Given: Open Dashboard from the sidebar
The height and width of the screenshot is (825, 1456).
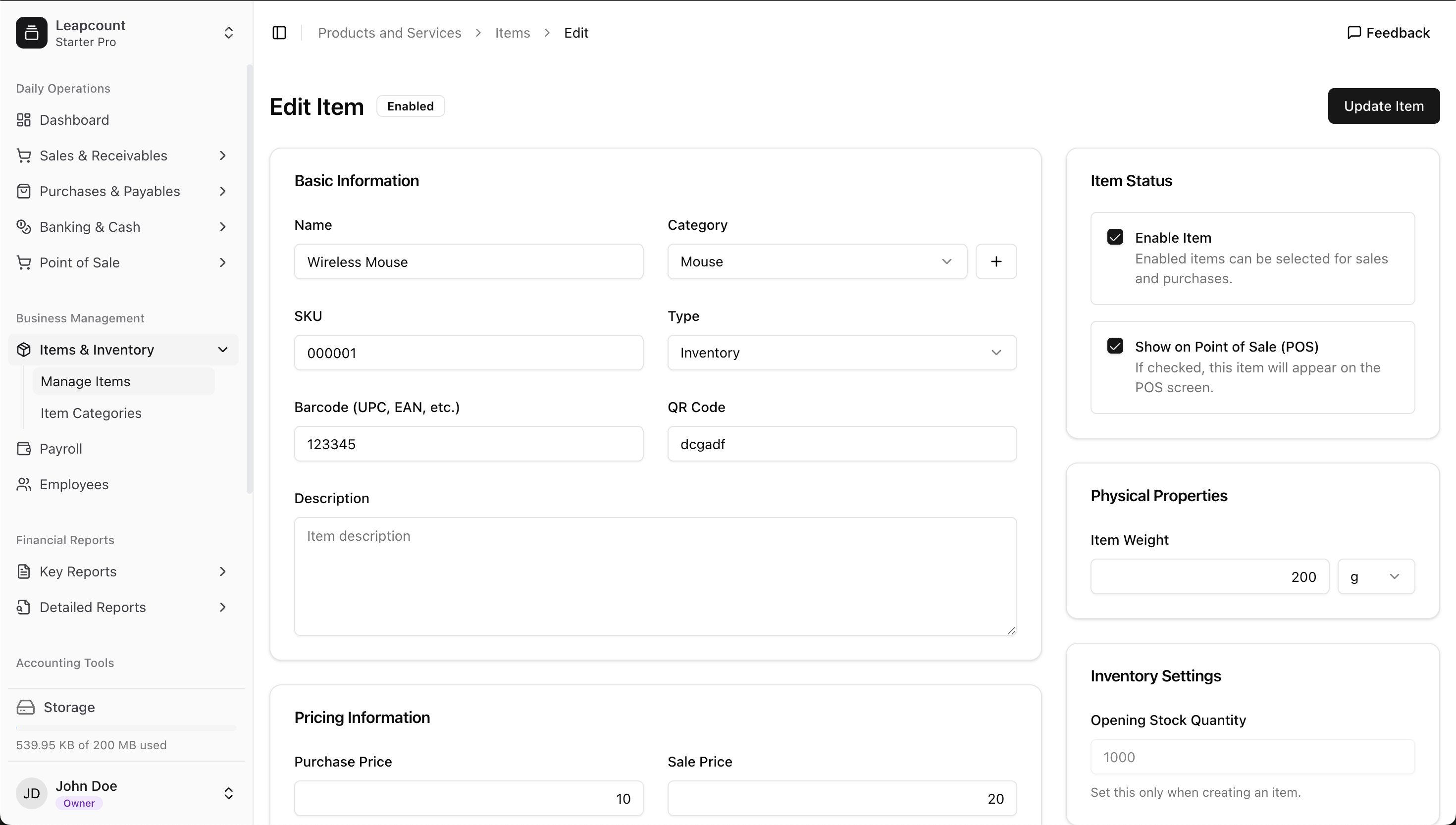Looking at the screenshot, I should [123, 120].
